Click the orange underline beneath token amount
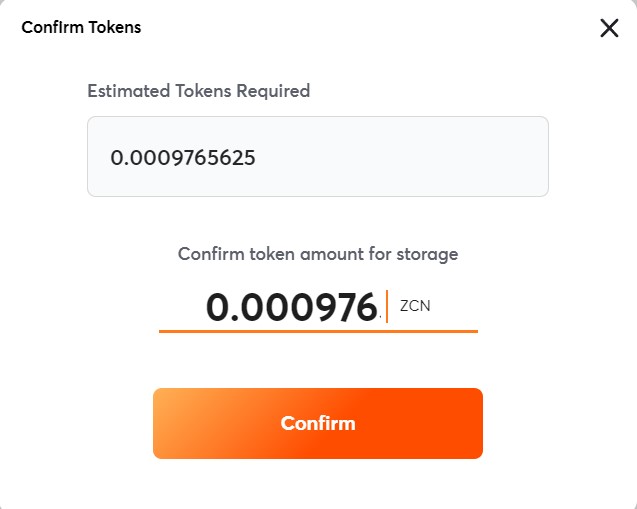The image size is (637, 509). point(318,331)
